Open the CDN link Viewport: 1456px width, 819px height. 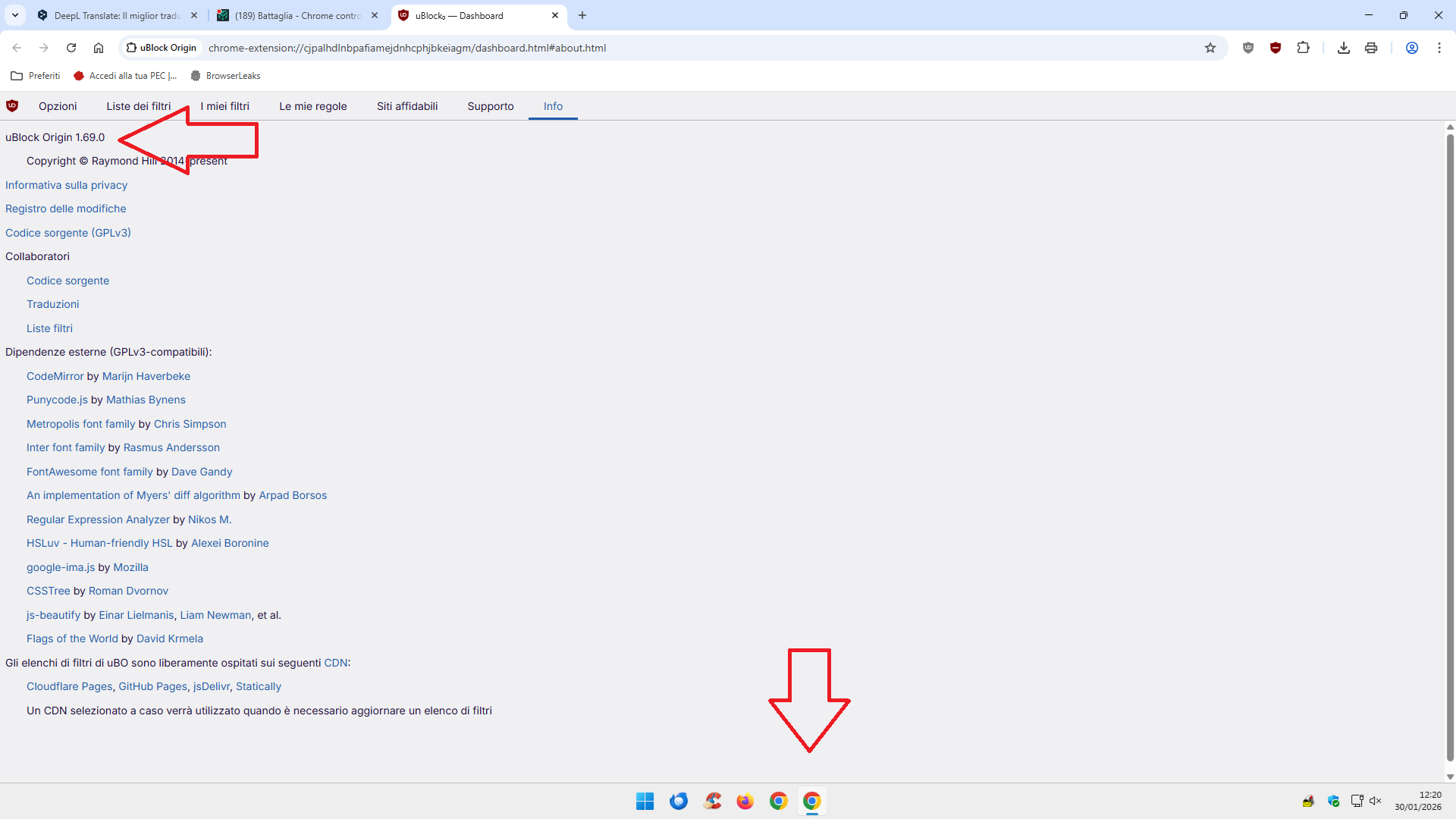pos(336,663)
